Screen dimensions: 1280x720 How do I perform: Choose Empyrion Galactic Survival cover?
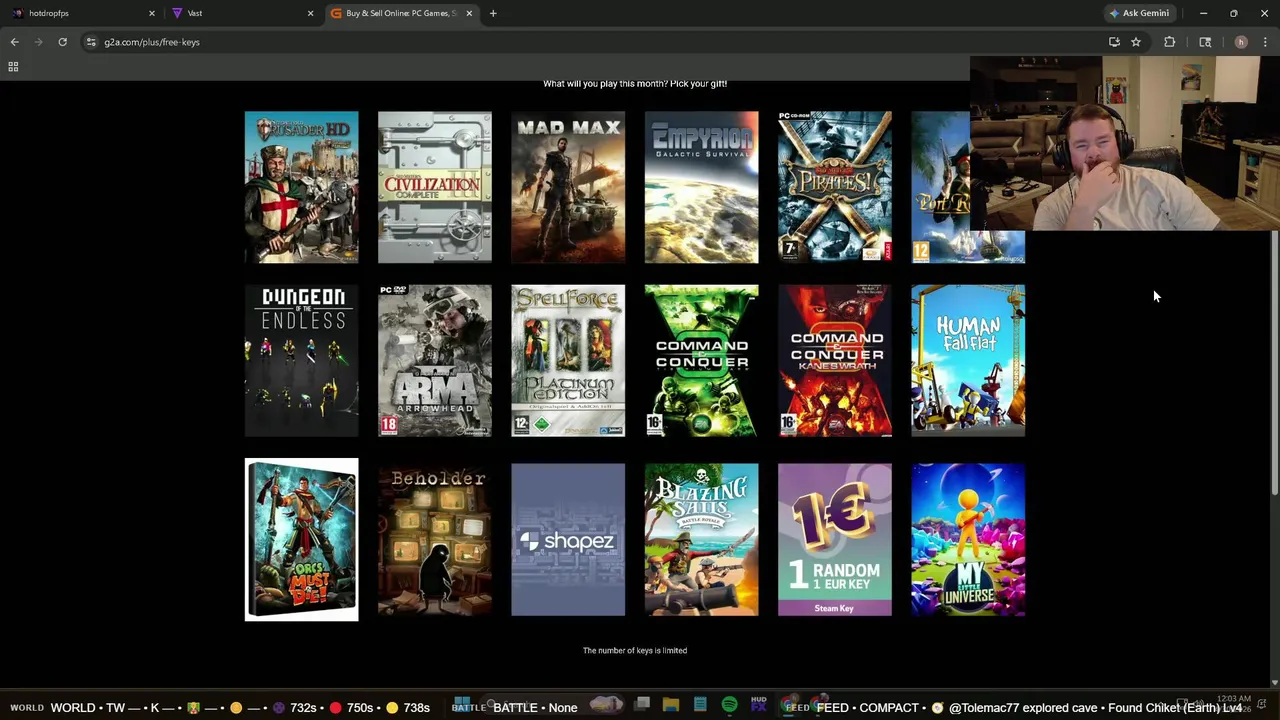point(701,187)
